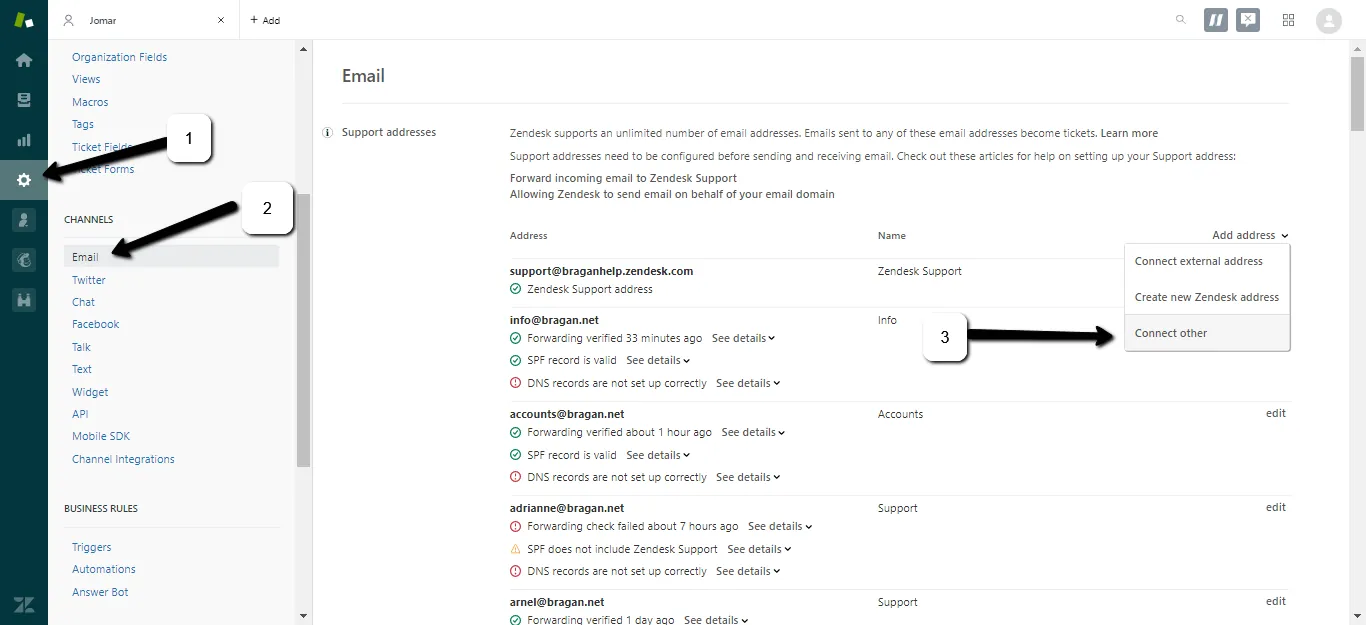Viewport: 1366px width, 625px height.
Task: Open the sidebar app icon below the gear
Action: pos(24,220)
